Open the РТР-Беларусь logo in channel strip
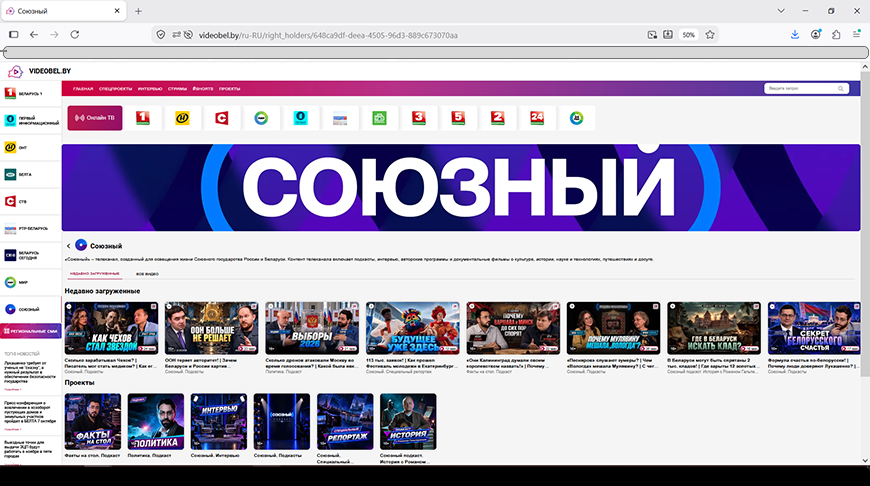870x486 pixels. click(x=340, y=118)
